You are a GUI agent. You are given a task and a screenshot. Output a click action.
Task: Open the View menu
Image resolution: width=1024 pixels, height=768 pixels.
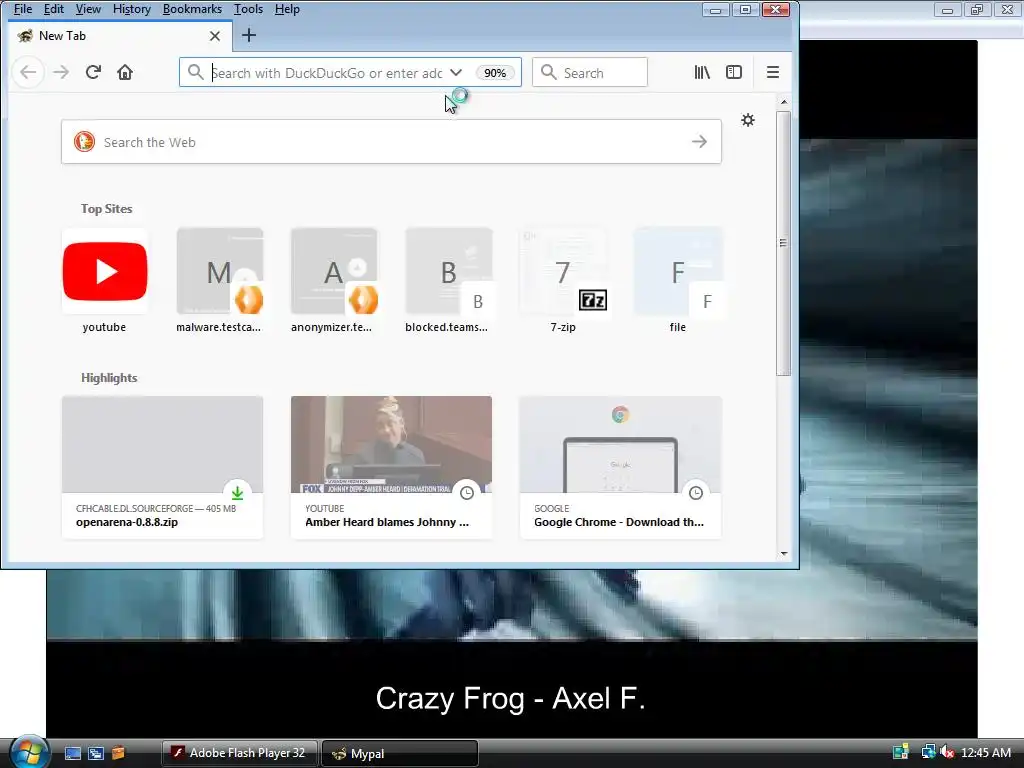88,9
